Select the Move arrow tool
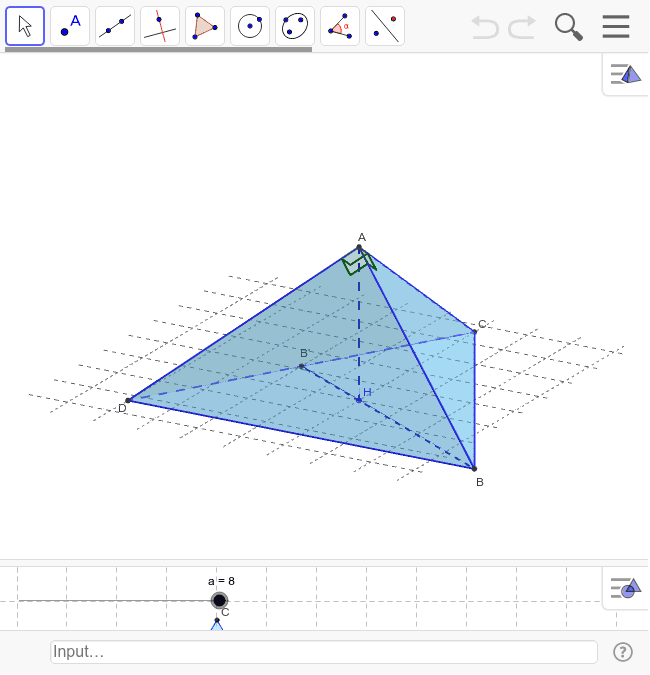The width and height of the screenshot is (650, 675). (x=25, y=26)
